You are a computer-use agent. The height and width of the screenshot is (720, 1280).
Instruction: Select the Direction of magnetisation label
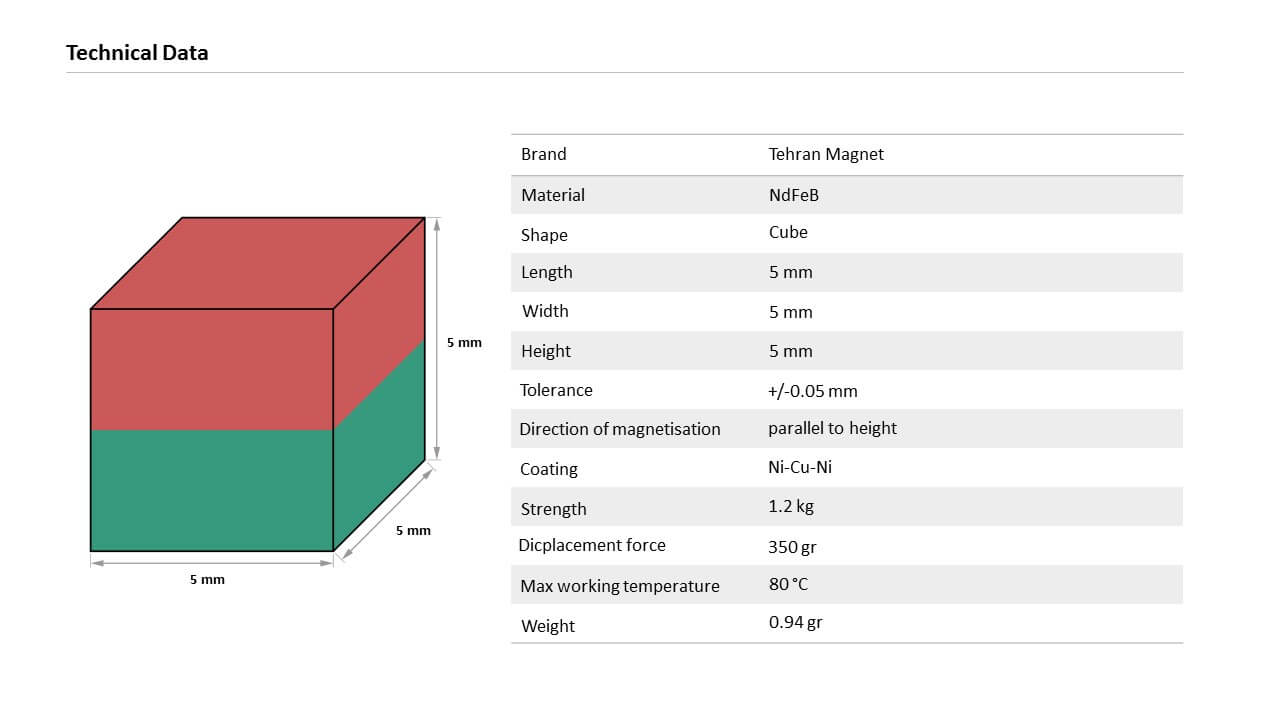(x=619, y=429)
